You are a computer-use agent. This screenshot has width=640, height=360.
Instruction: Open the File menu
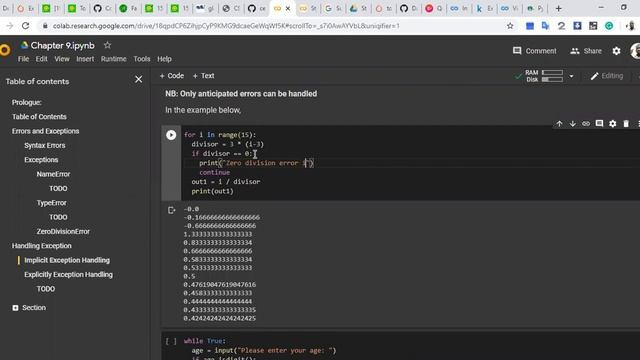pos(23,59)
